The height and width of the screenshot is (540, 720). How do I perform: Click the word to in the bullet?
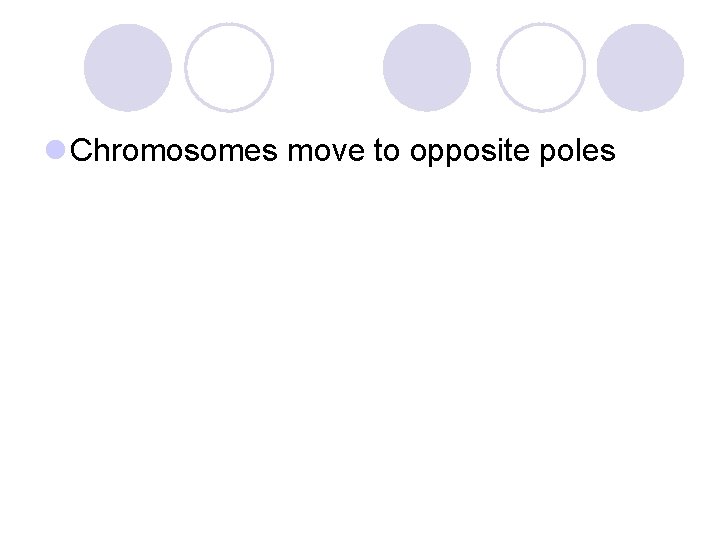pos(387,150)
